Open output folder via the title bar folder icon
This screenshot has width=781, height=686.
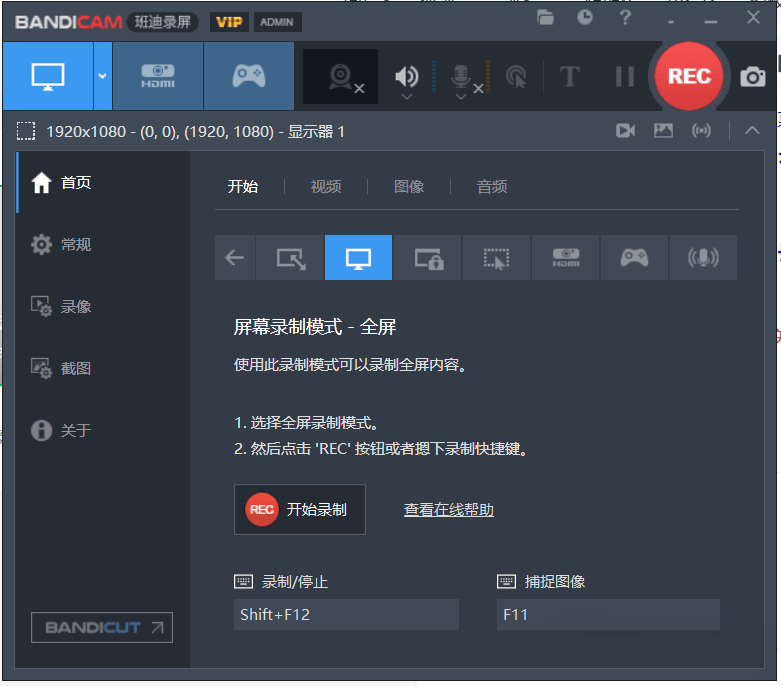(545, 17)
